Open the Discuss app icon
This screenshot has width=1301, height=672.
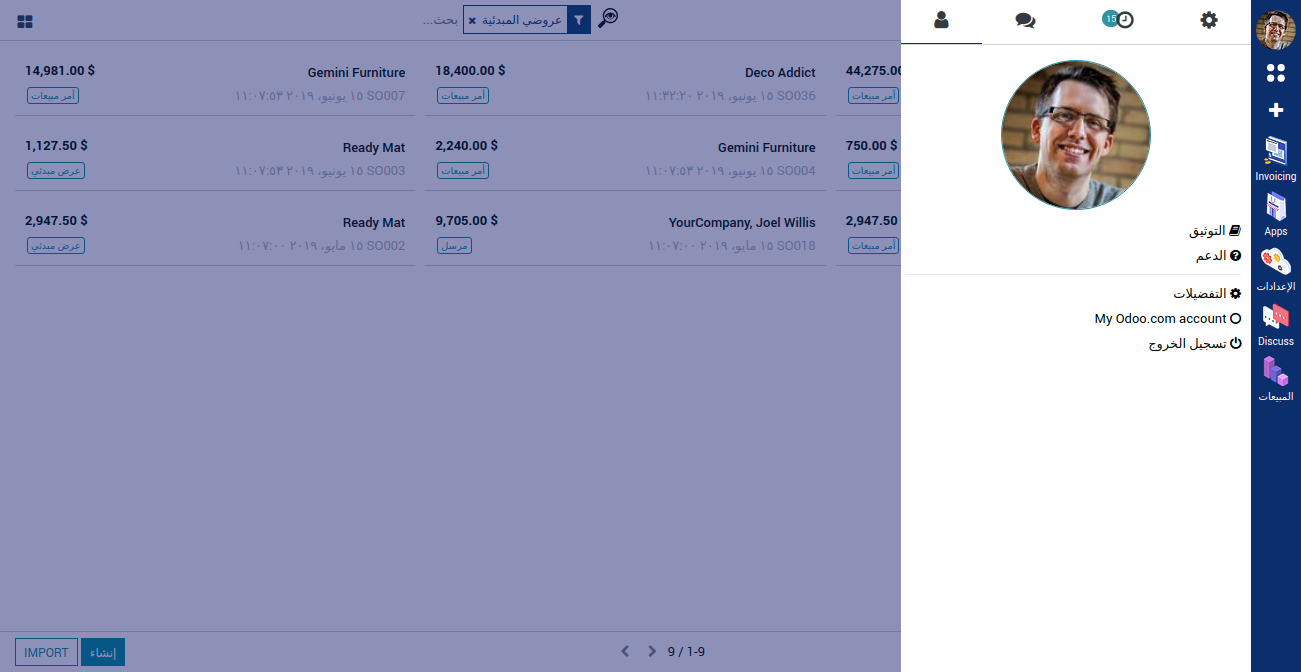click(x=1275, y=324)
